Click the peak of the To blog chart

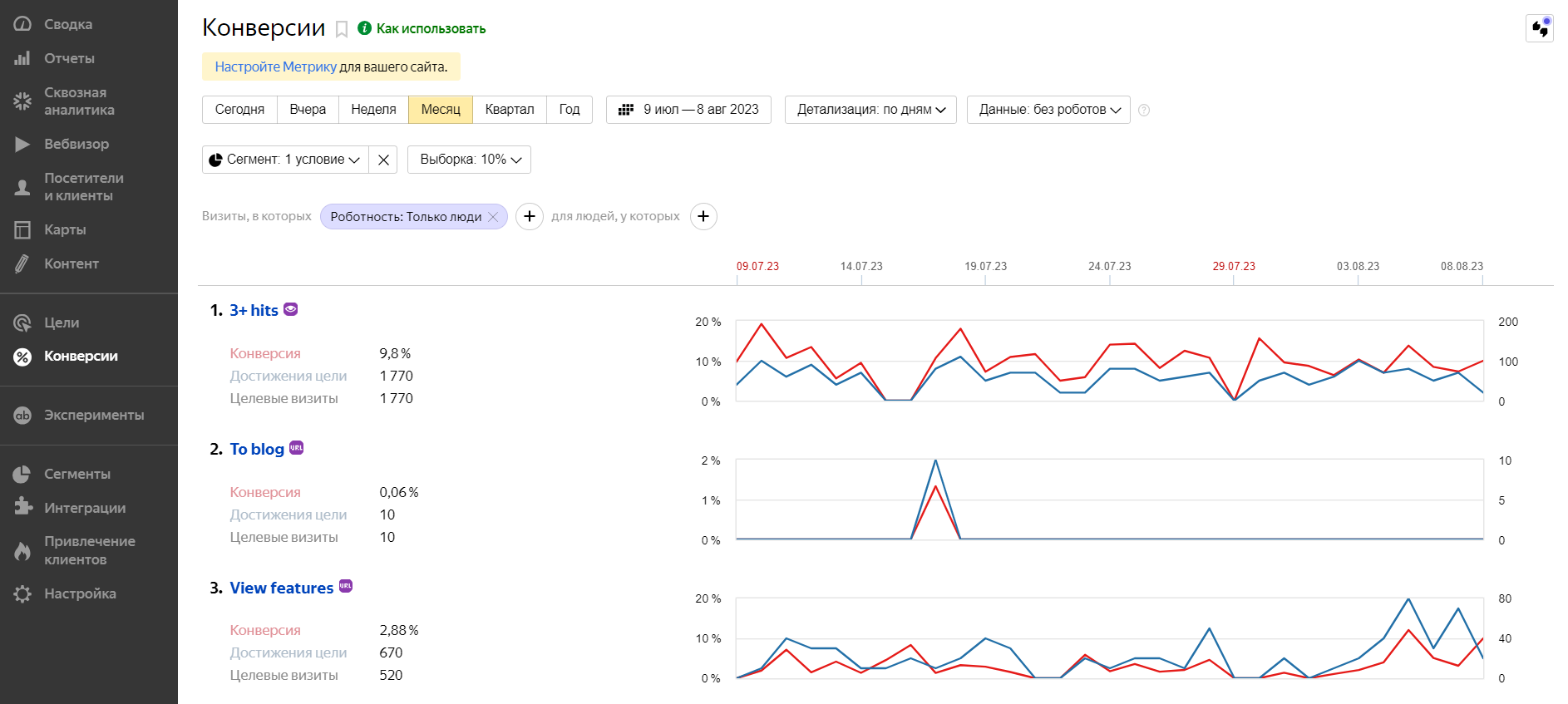935,460
